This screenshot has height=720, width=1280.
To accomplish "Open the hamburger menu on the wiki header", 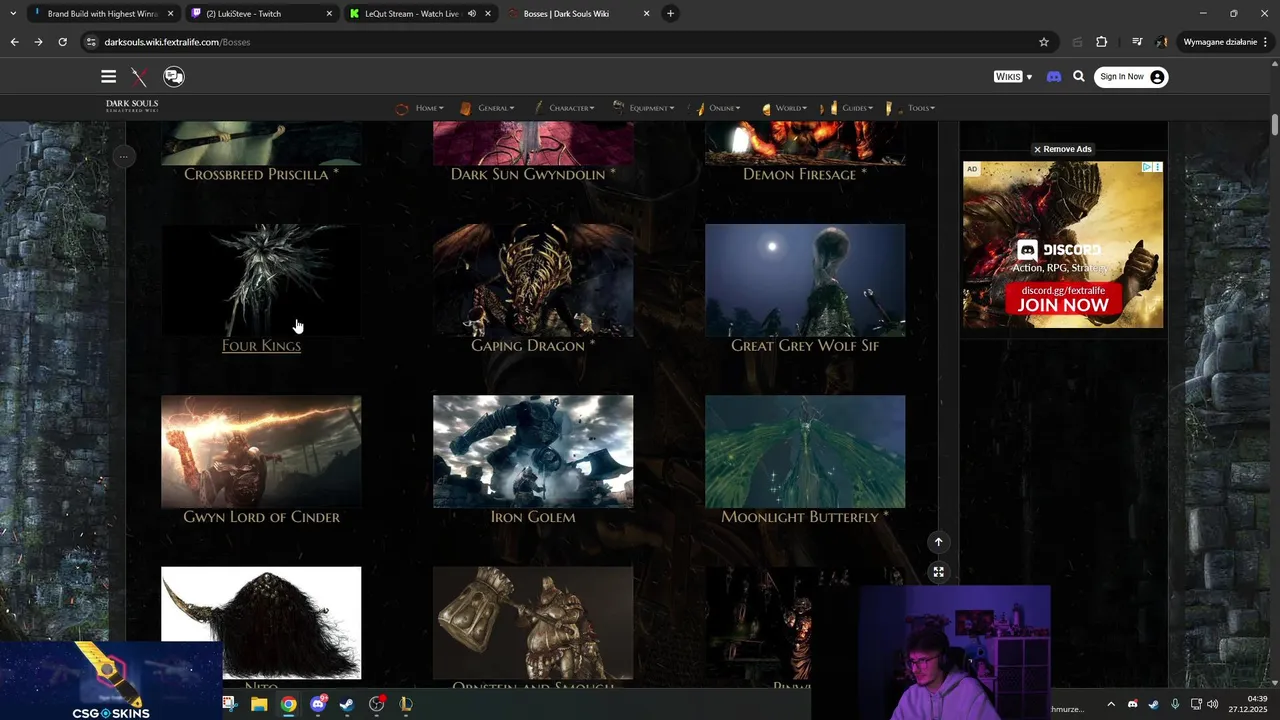I will [108, 76].
